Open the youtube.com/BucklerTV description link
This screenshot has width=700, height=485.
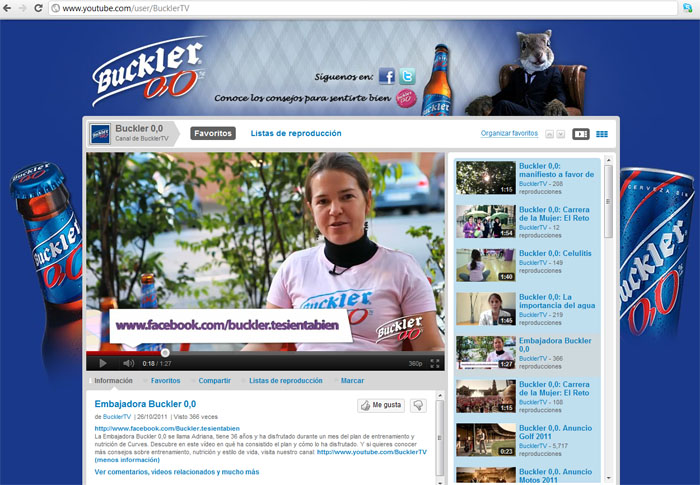[372, 452]
